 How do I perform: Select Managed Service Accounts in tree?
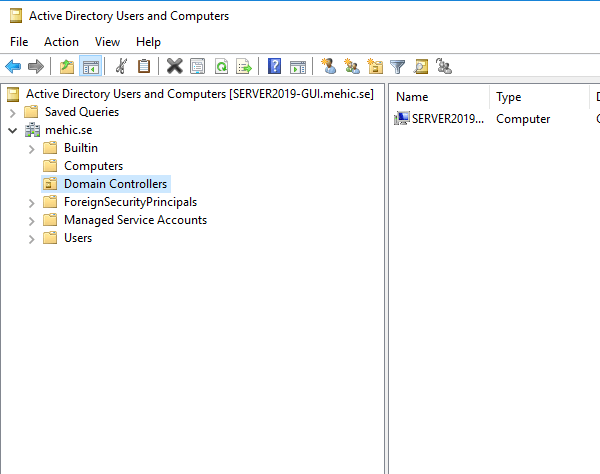[135, 220]
